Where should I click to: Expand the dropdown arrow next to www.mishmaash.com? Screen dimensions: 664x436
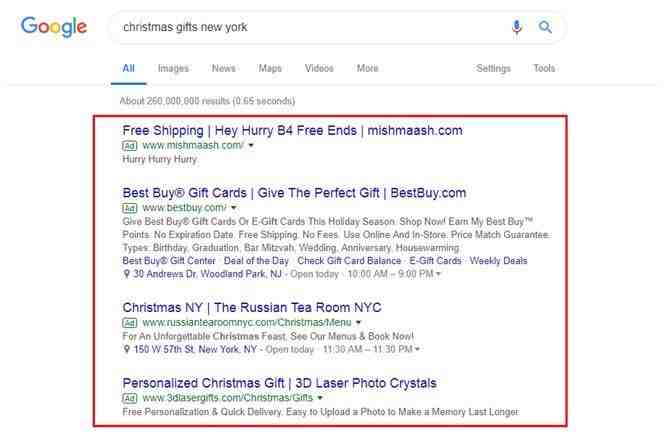[251, 145]
